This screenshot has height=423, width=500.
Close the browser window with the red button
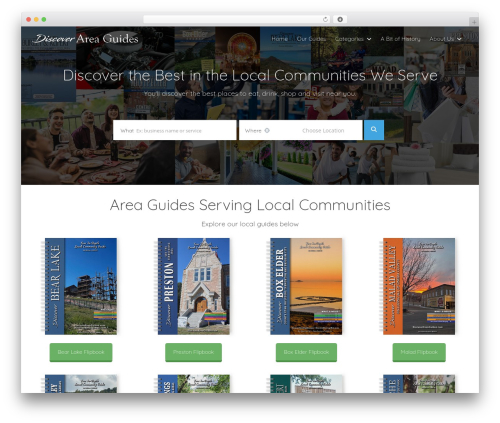pyautogui.click(x=29, y=19)
